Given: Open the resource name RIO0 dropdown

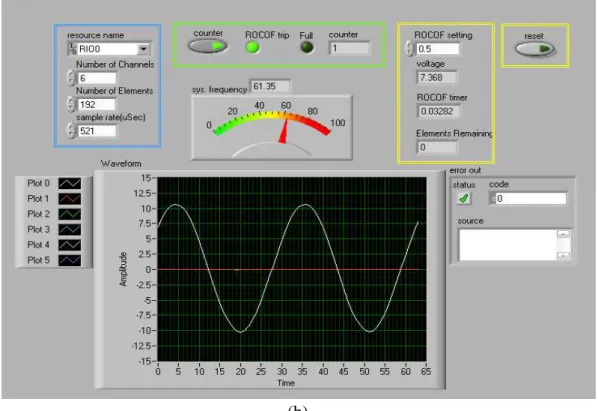Looking at the screenshot, I should click(144, 49).
